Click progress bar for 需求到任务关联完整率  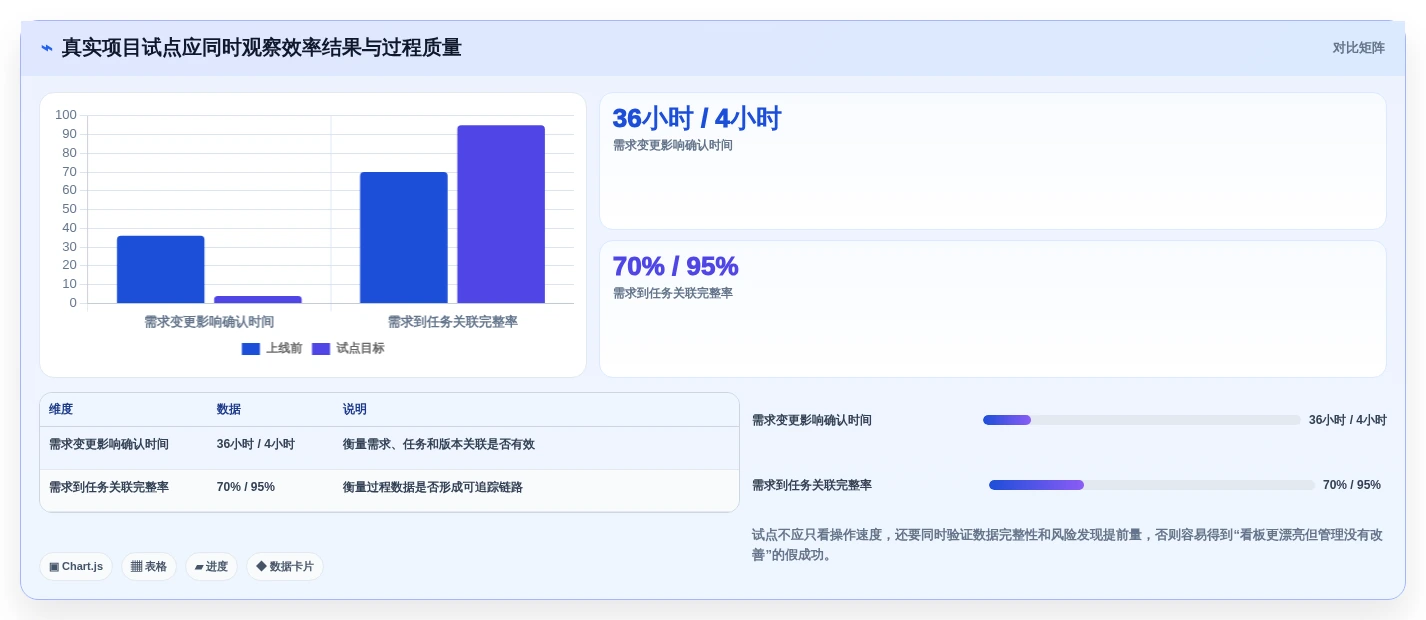click(1151, 485)
